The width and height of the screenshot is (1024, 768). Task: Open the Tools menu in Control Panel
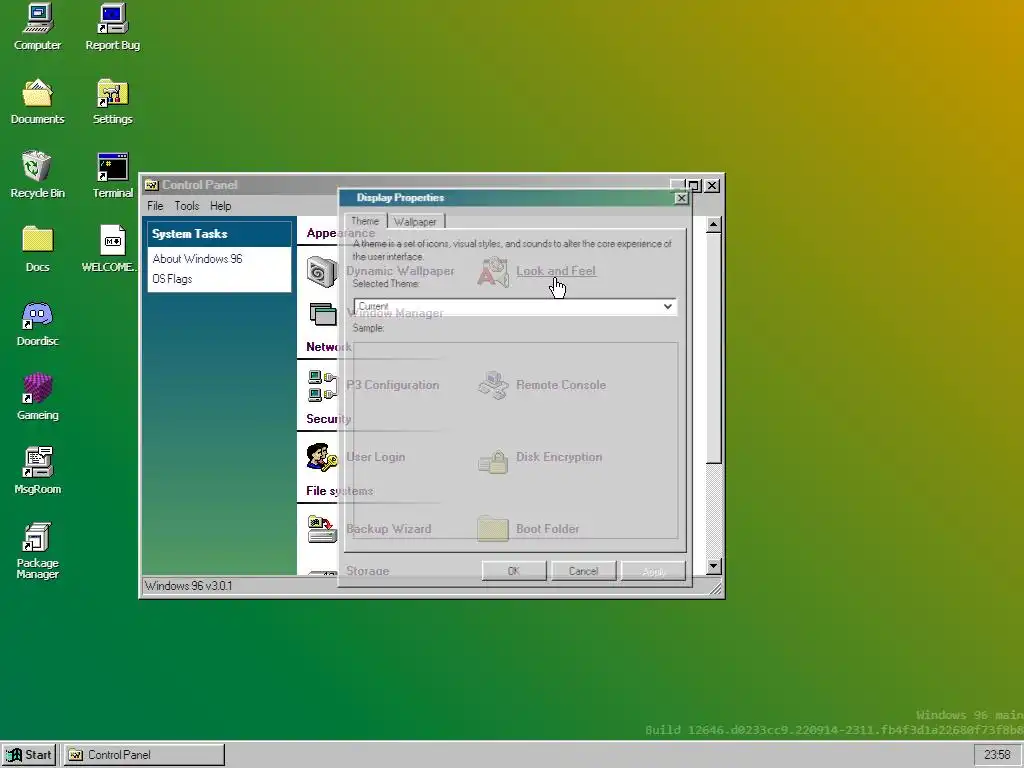(x=187, y=206)
